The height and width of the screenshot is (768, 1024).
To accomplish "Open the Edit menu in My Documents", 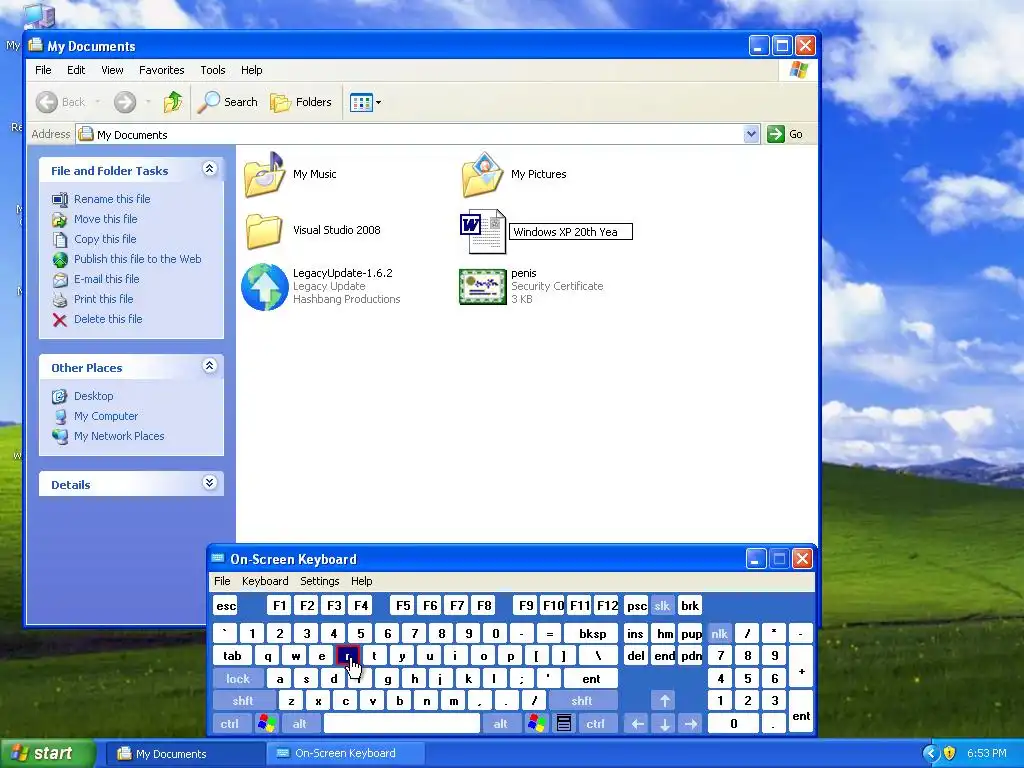I will (x=76, y=70).
